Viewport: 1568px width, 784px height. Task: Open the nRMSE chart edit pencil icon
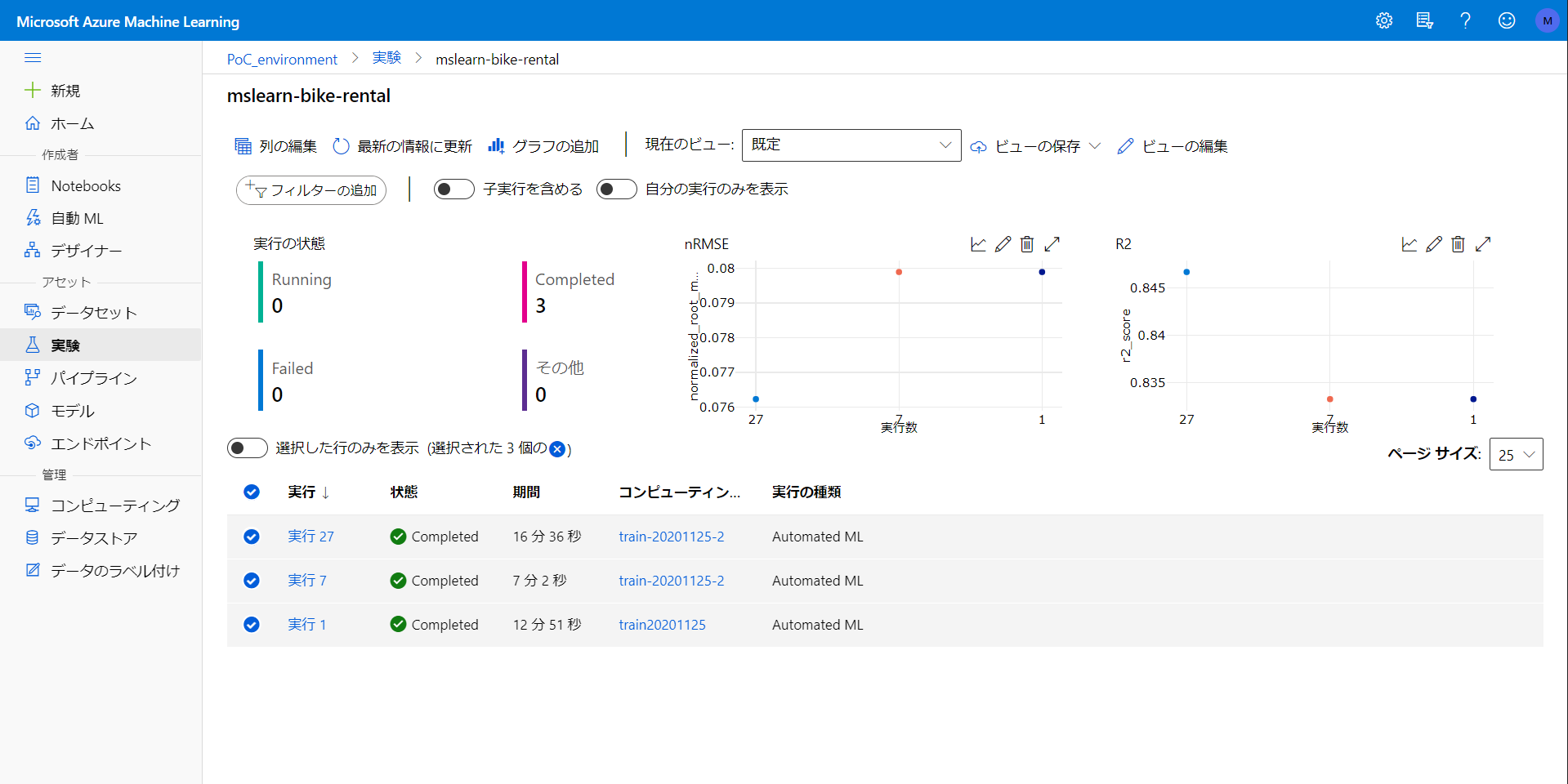[x=1003, y=243]
